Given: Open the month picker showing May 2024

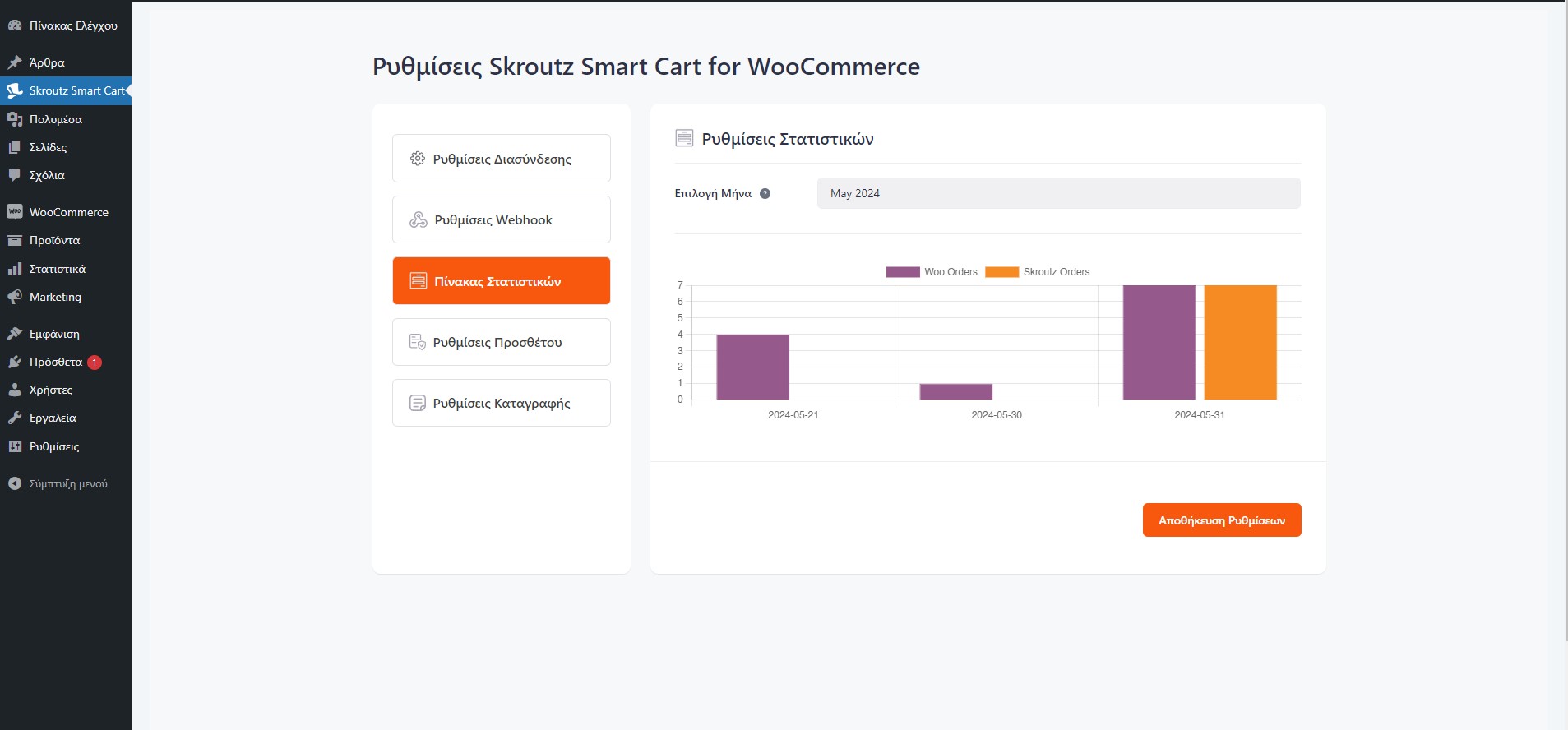Looking at the screenshot, I should click(1058, 193).
